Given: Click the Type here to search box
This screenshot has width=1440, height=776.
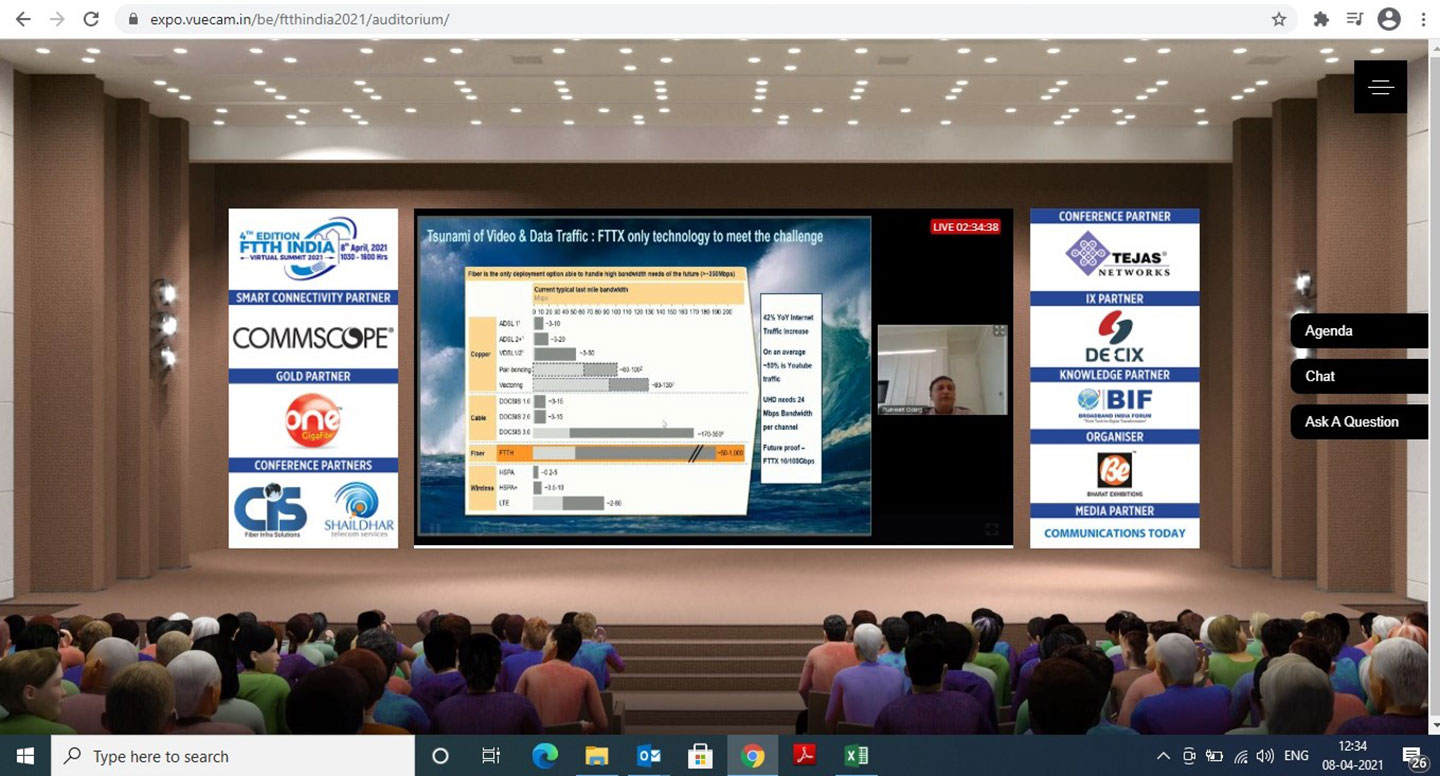Looking at the screenshot, I should 231,756.
